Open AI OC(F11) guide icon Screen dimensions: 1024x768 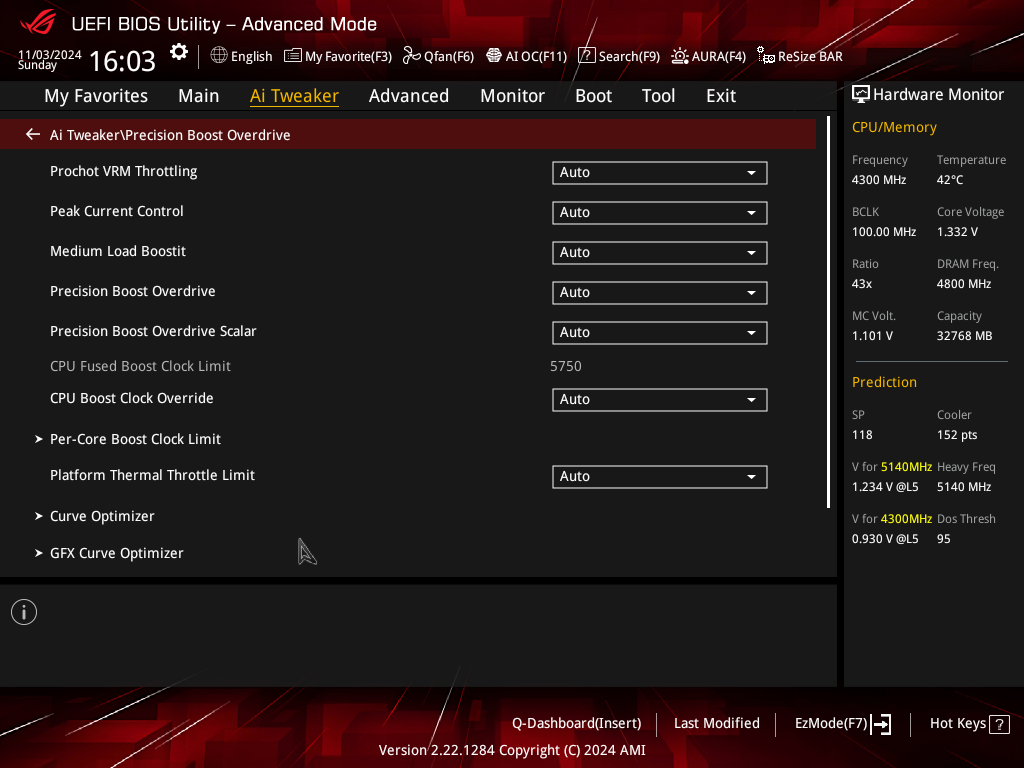494,56
